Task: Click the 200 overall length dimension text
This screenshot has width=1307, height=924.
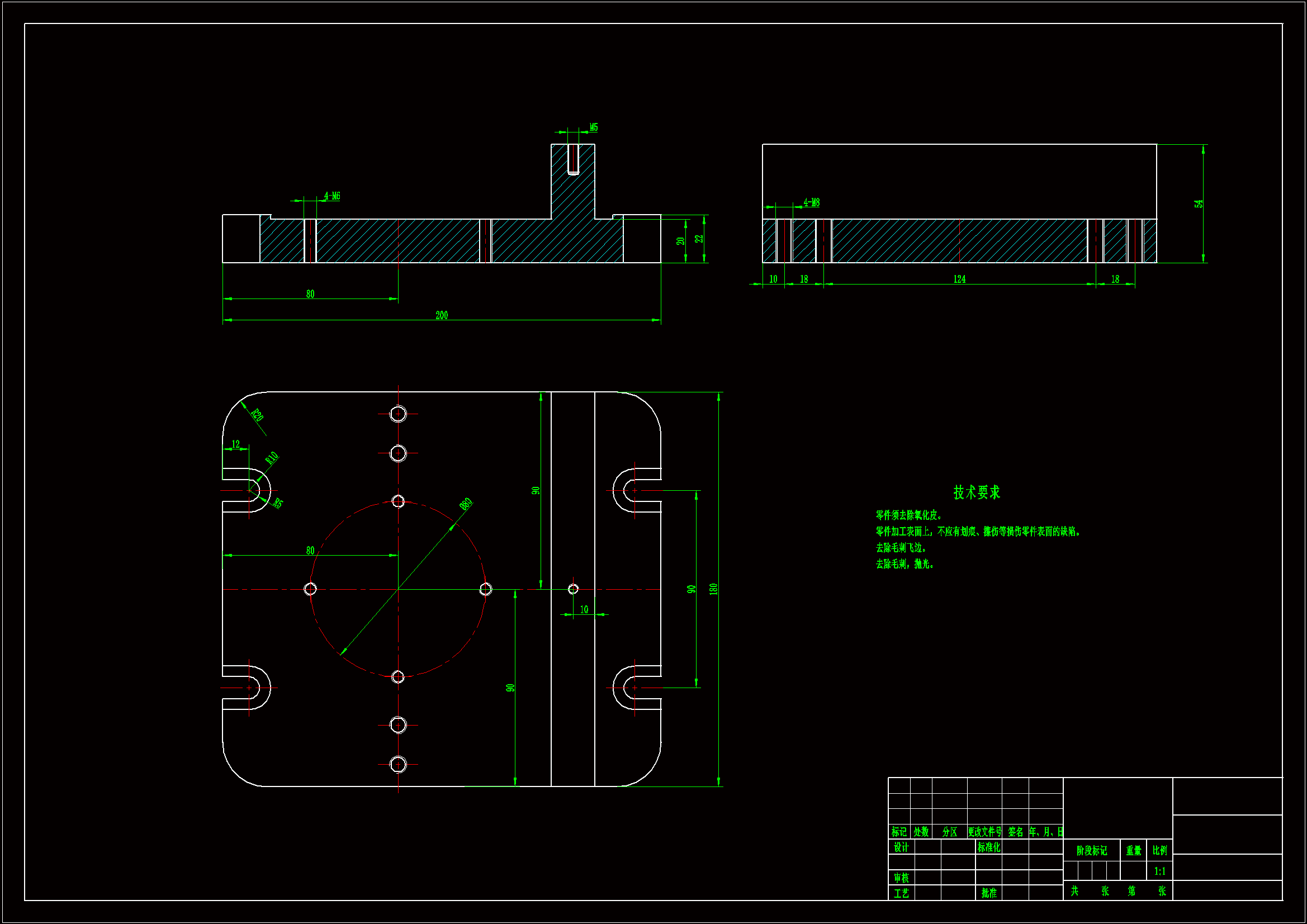Action: 441,315
